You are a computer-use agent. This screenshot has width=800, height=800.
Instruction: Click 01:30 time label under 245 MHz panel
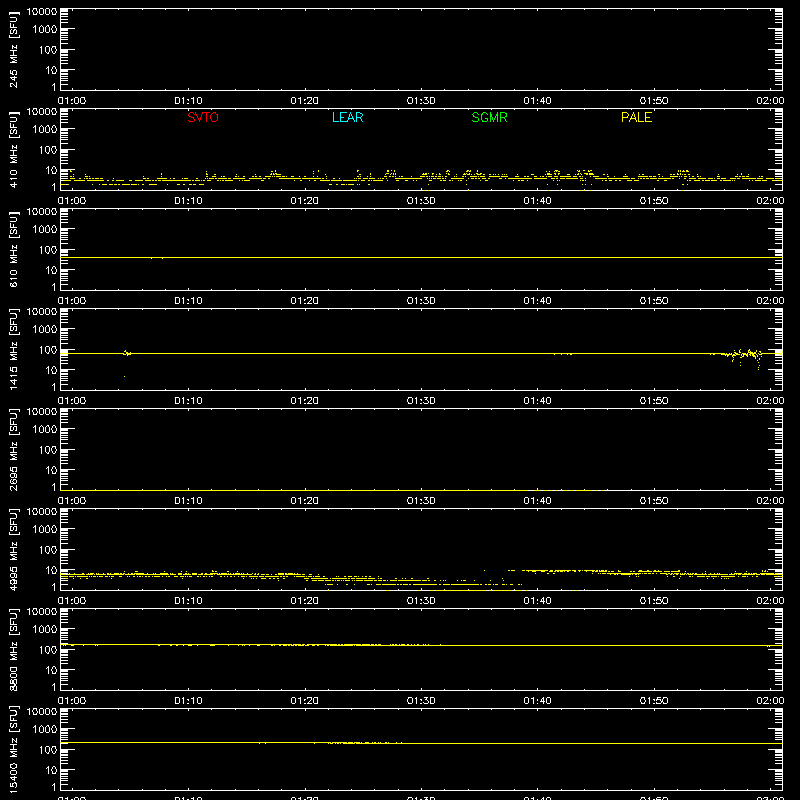[x=421, y=101]
